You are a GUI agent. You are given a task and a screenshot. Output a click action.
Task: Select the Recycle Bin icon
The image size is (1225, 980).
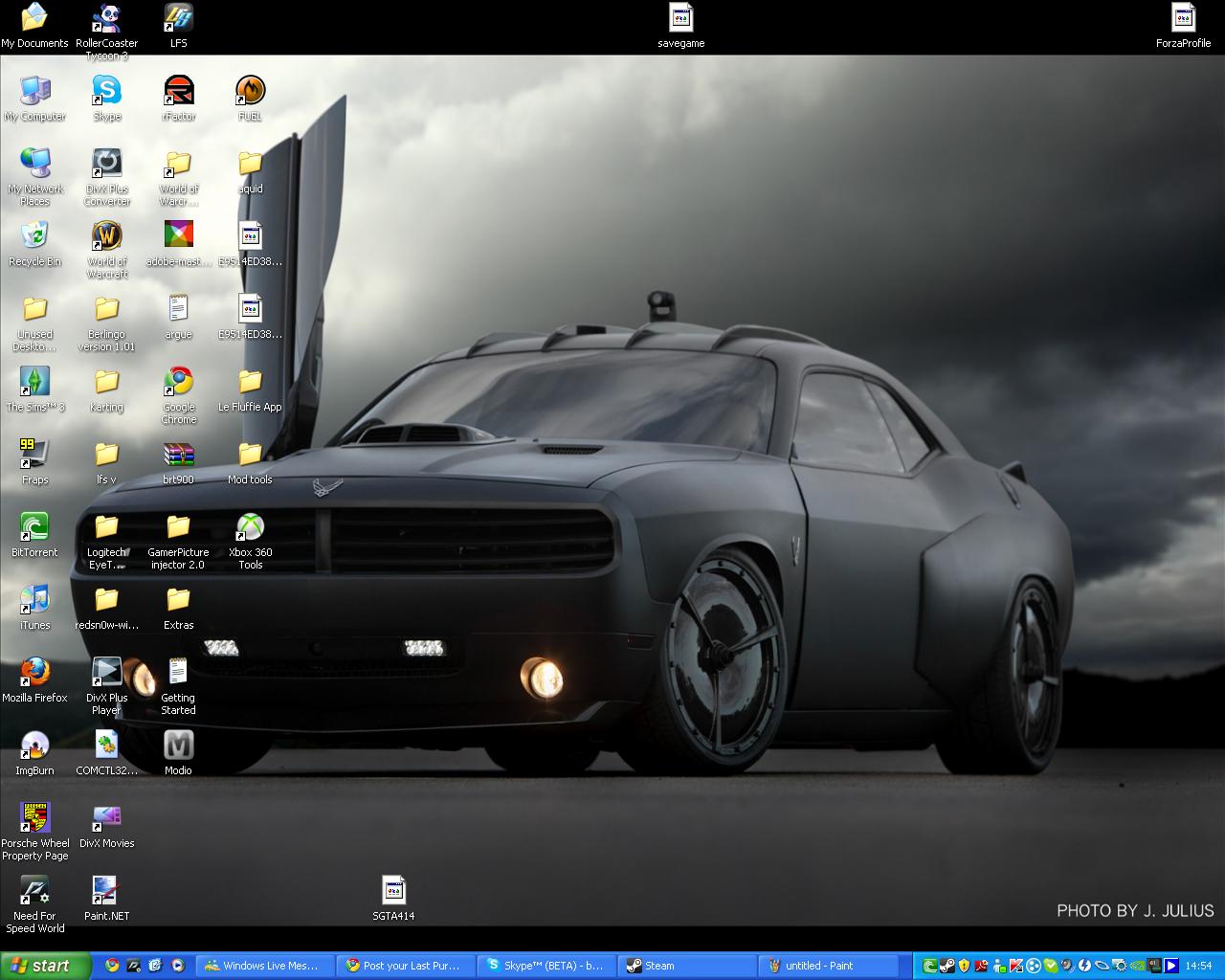click(34, 244)
